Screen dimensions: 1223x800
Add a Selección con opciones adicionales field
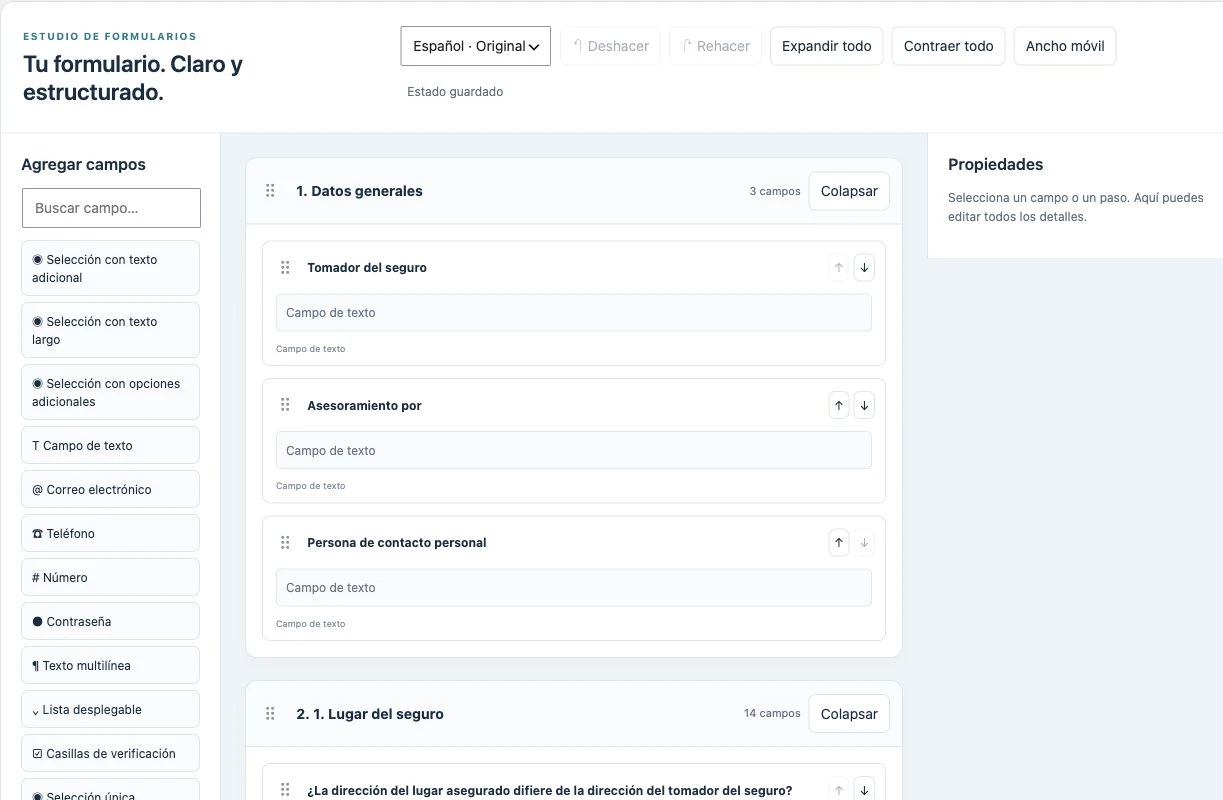coord(110,392)
